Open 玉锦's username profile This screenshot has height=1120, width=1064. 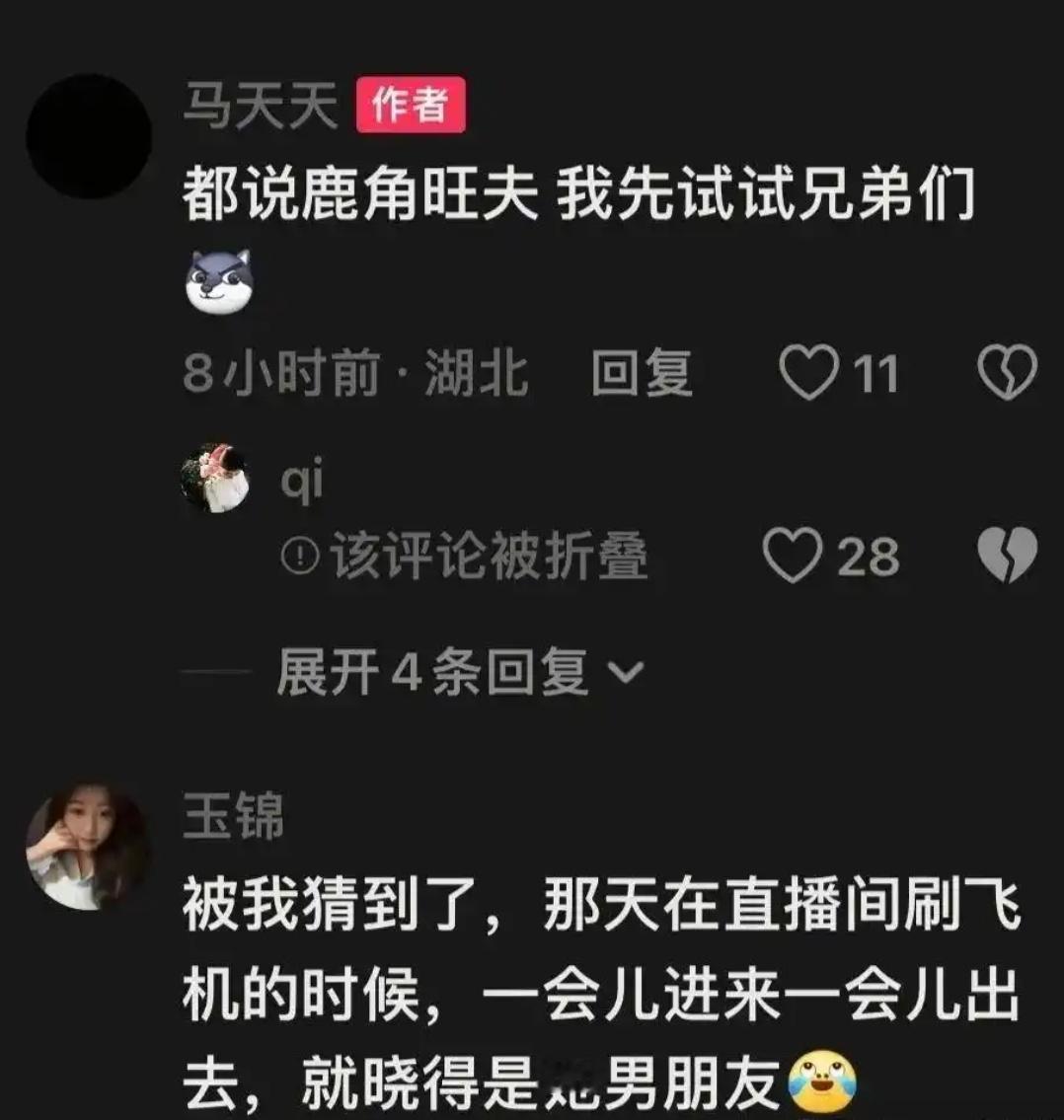click(x=234, y=814)
